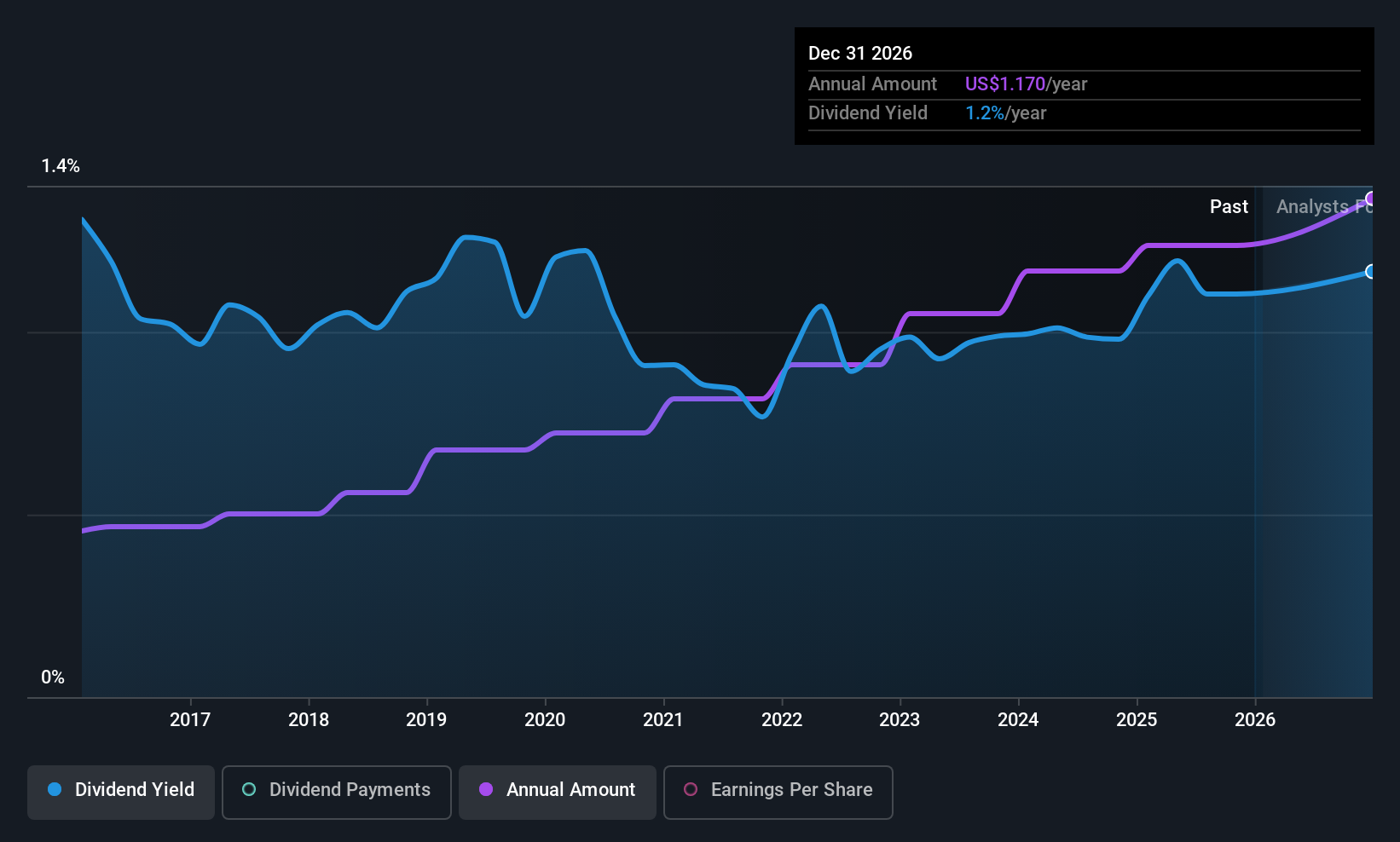This screenshot has width=1400, height=842.
Task: Show the Earnings Per Share series
Action: pos(778,793)
